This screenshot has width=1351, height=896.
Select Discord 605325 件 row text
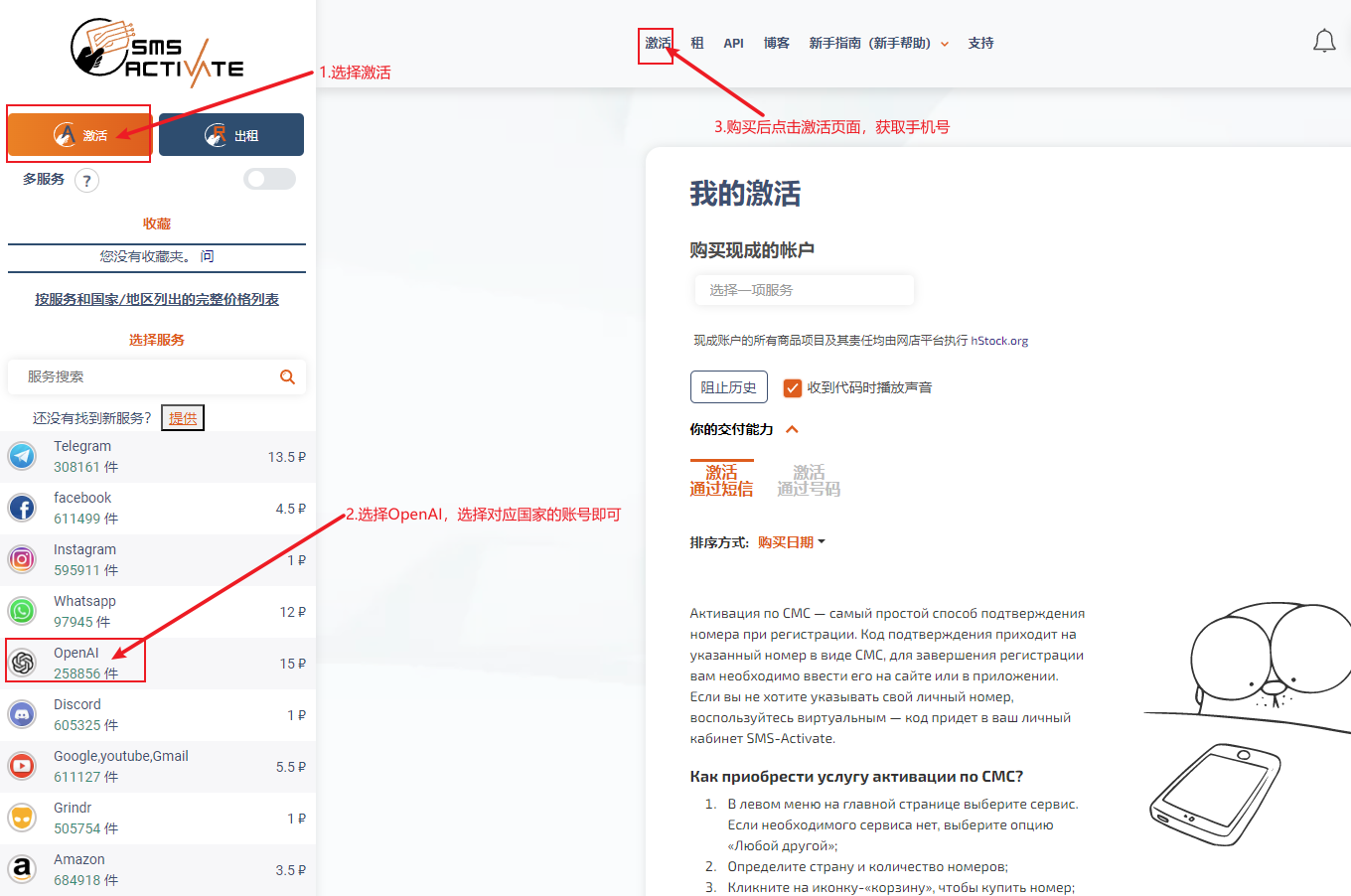85,715
